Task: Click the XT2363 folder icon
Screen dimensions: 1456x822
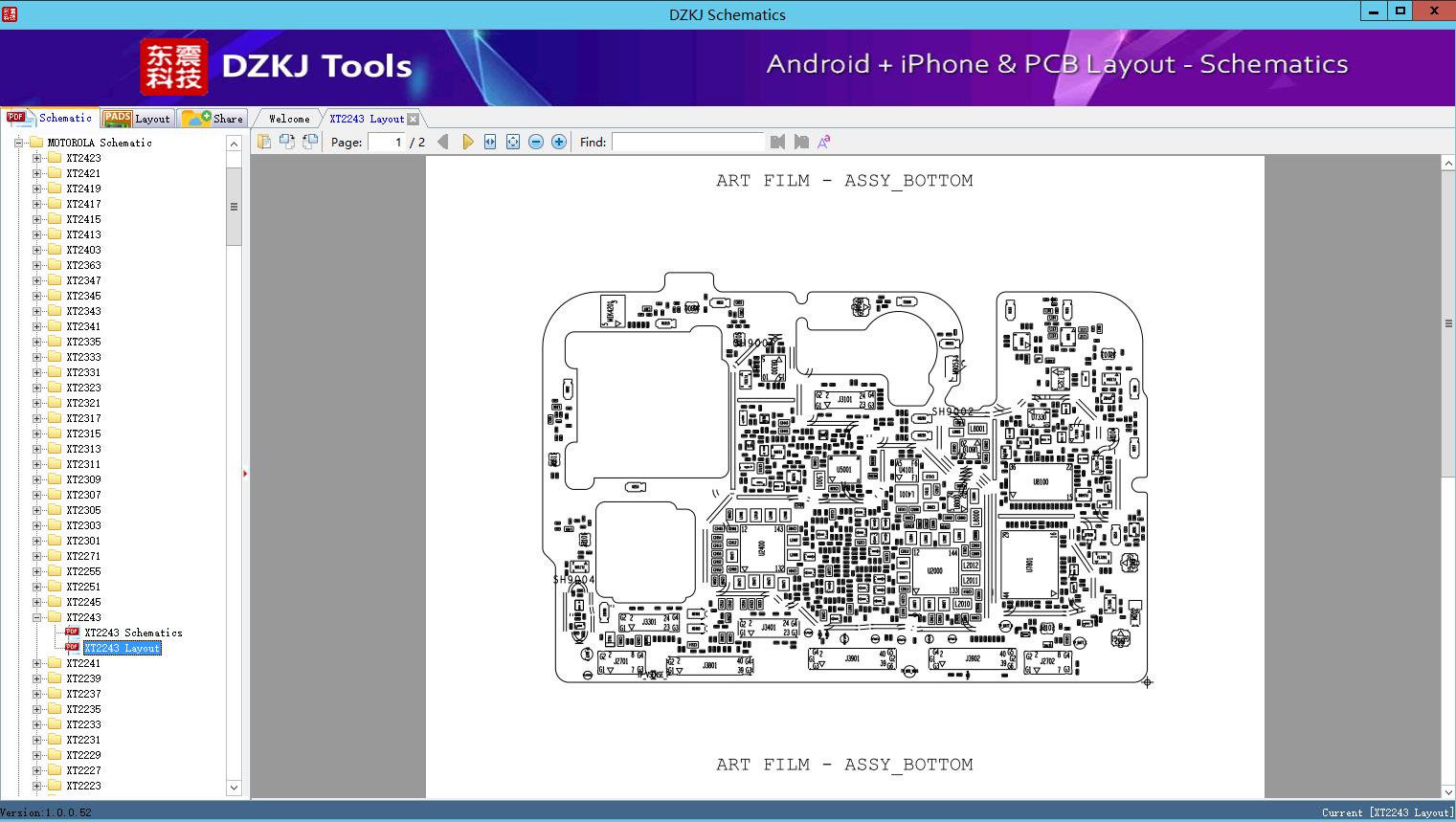Action: click(x=55, y=265)
